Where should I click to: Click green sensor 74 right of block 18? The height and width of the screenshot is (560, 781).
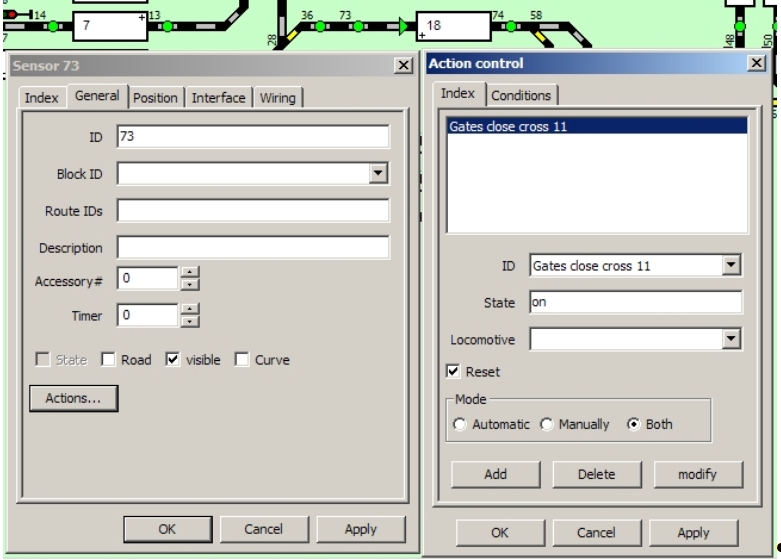(x=509, y=27)
